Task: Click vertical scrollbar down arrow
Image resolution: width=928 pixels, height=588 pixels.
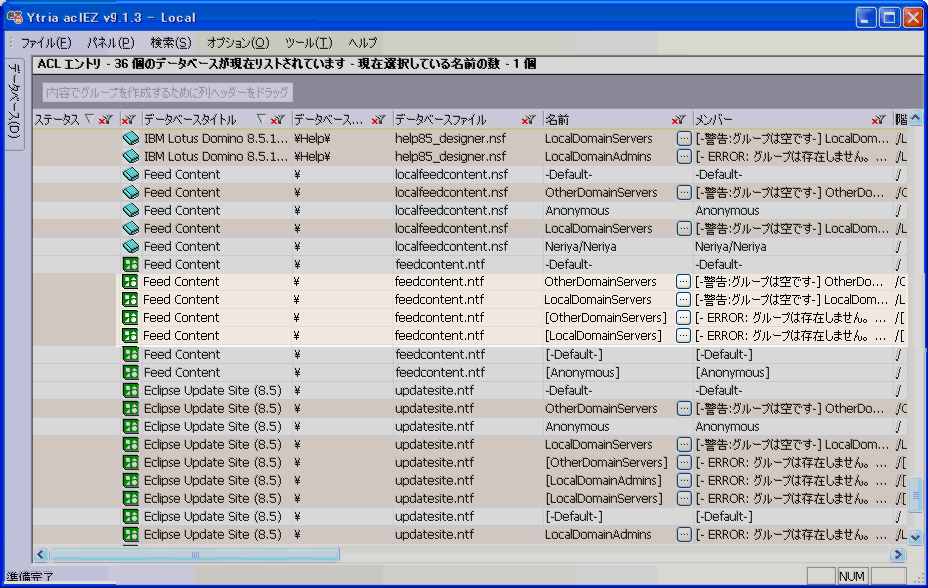Action: pos(915,537)
